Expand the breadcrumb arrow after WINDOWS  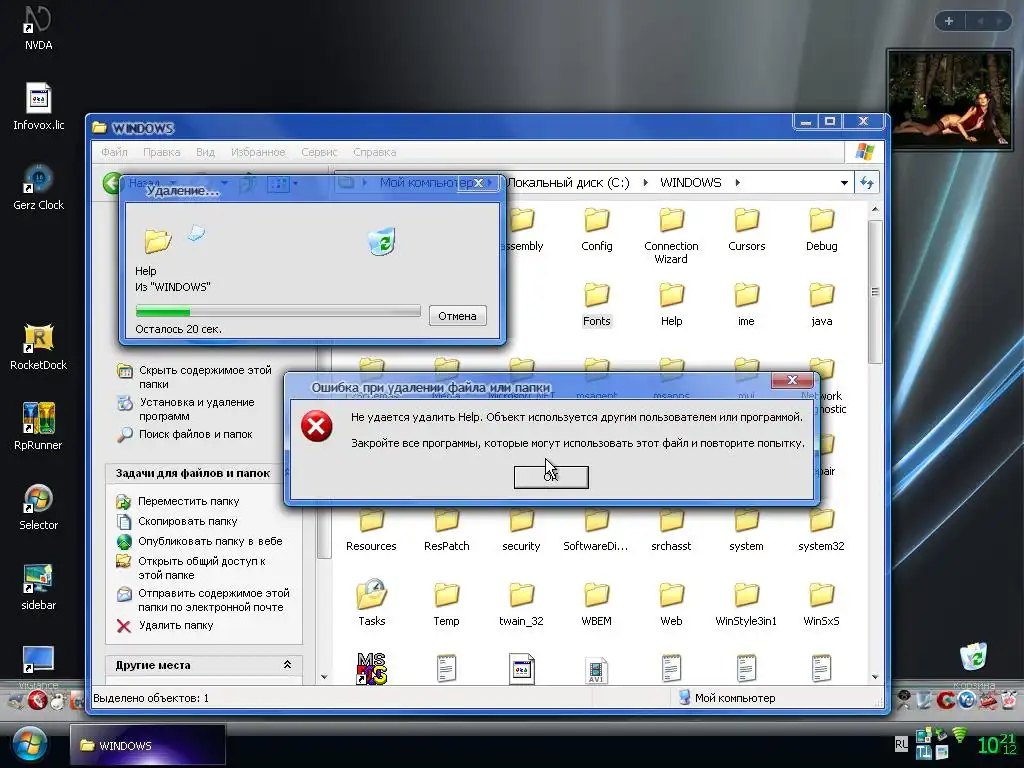coord(737,183)
